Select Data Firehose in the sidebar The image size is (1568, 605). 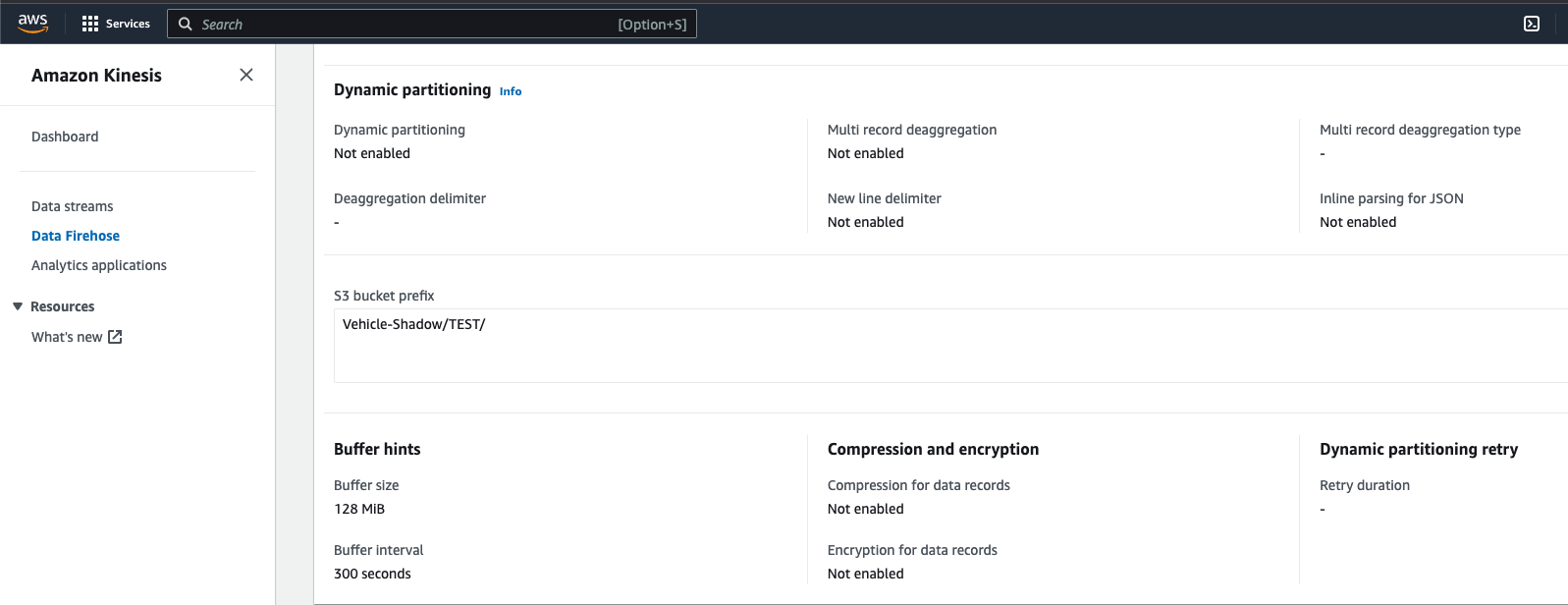(x=76, y=236)
